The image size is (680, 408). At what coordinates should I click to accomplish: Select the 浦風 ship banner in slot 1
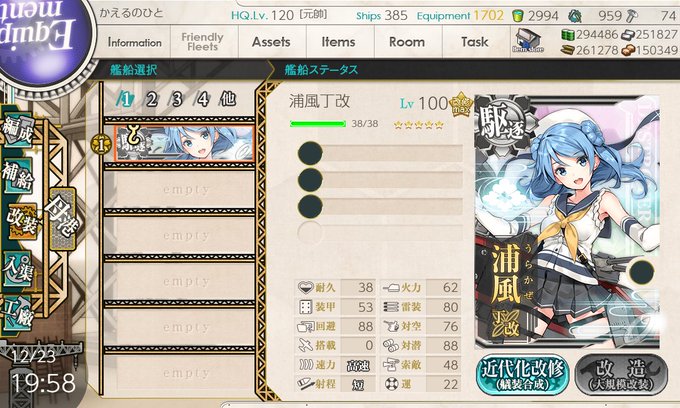[184, 143]
